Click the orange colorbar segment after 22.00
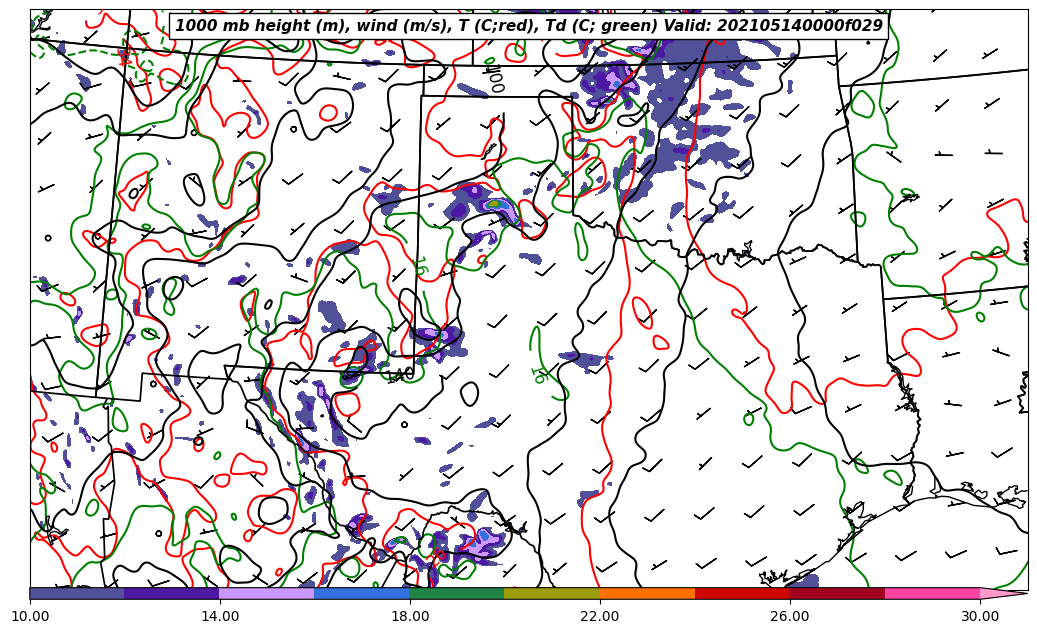This screenshot has height=633, width=1037. 646,593
